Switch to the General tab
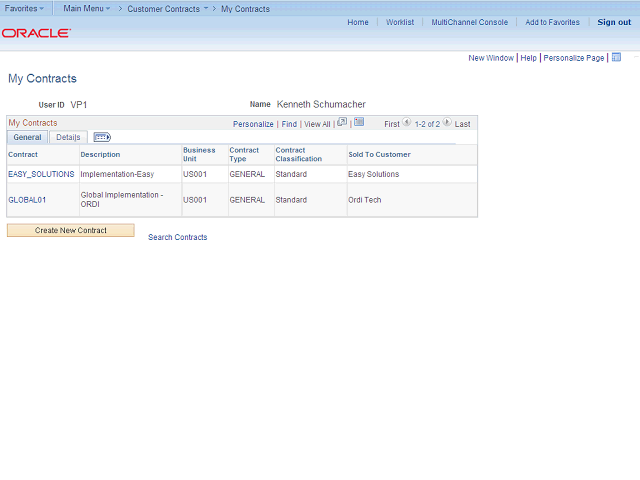Image resolution: width=640 pixels, height=480 pixels. (x=27, y=137)
